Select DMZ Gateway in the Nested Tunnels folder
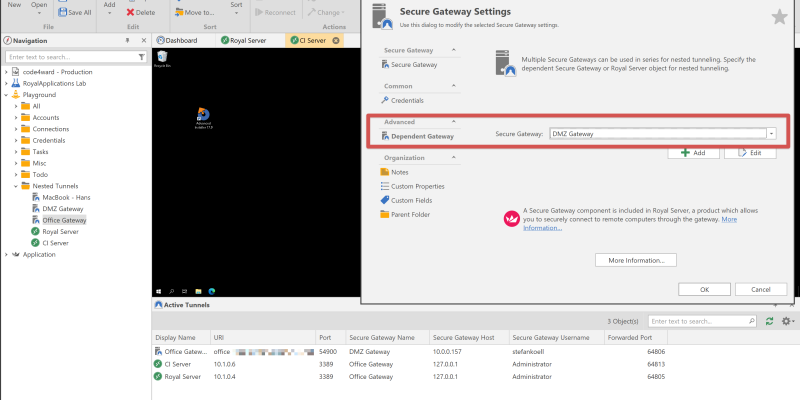Image resolution: width=800 pixels, height=400 pixels. pyautogui.click(x=64, y=209)
